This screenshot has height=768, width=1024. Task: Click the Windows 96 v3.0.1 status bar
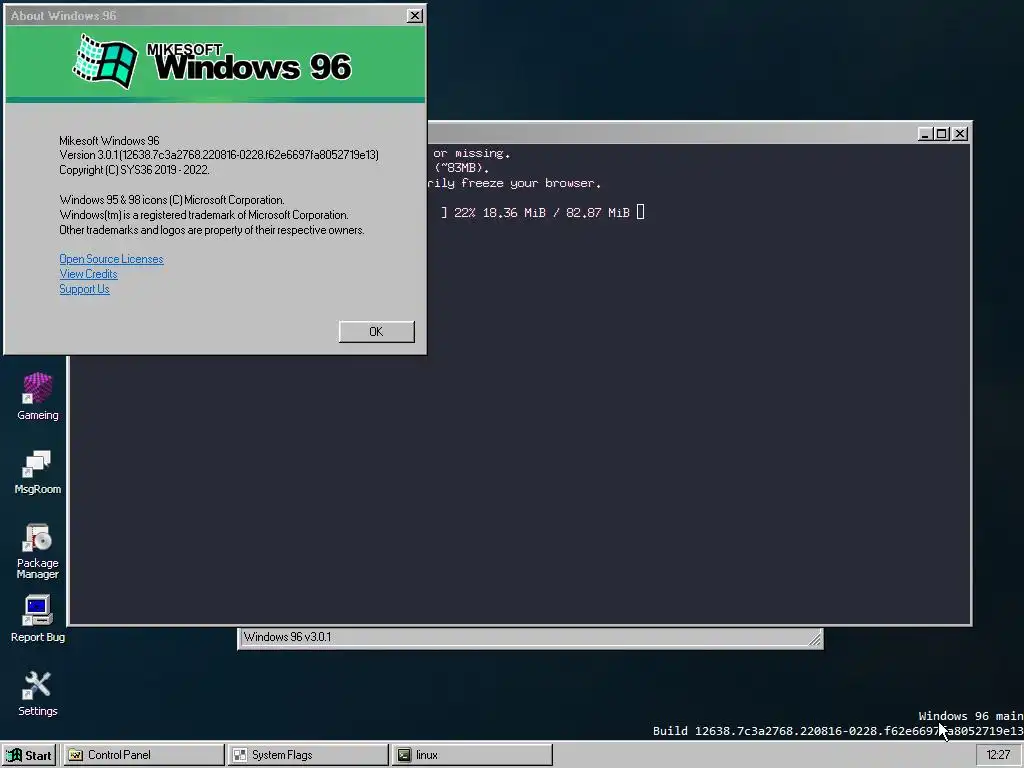(x=530, y=638)
